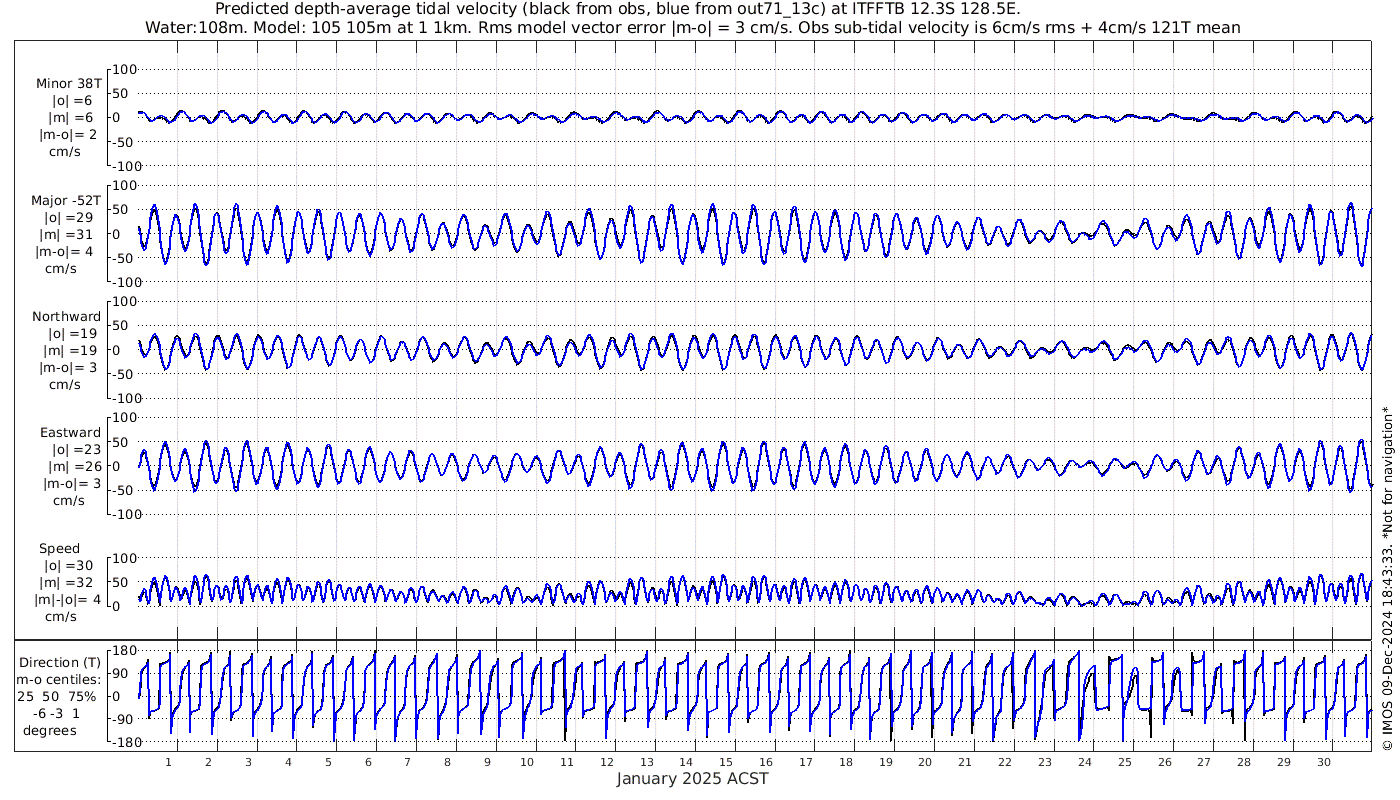Click the '|m| =31' value in the Major panel
Screen dimensions: 1400x800
pyautogui.click(x=70, y=235)
